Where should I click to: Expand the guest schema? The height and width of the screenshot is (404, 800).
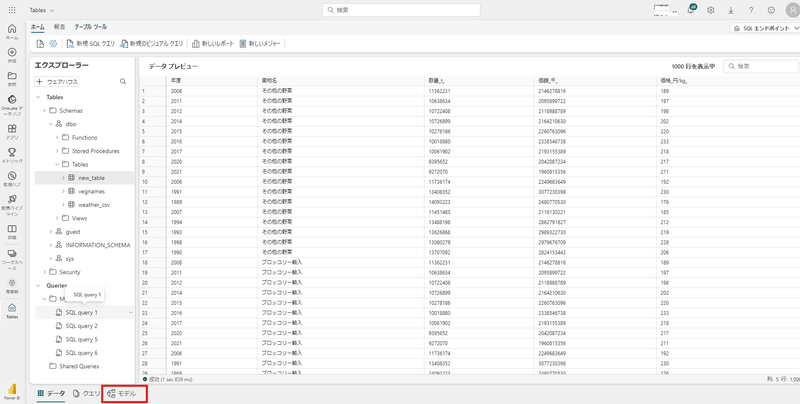51,232
